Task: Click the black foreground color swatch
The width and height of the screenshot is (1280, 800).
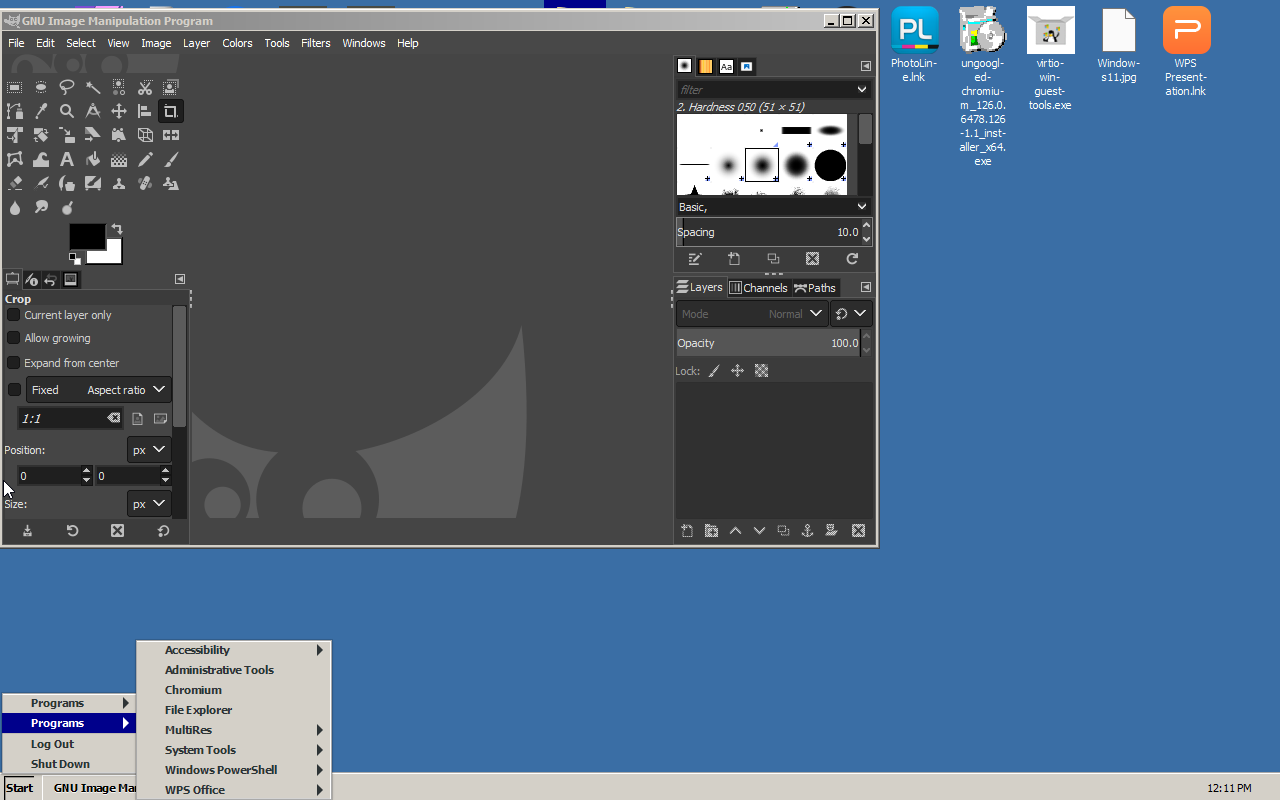Action: pos(86,236)
